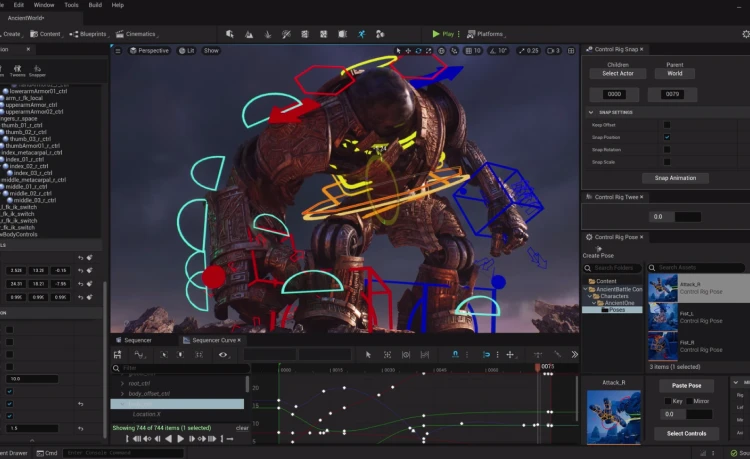750x459 pixels.
Task: Toggle viewport grid snap icon beside 10
Action: (x=469, y=51)
